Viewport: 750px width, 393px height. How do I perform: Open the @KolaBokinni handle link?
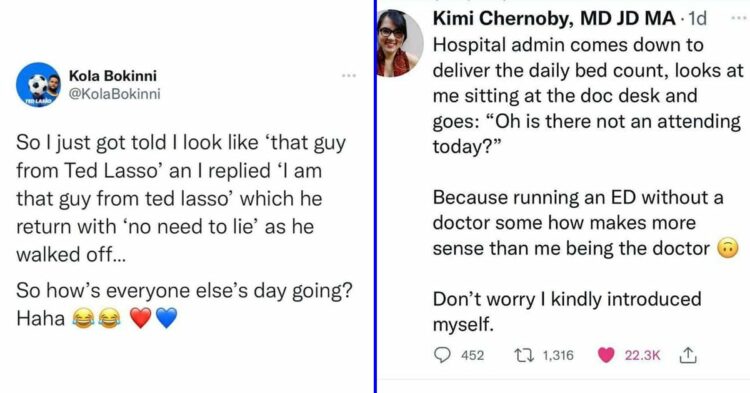114,94
